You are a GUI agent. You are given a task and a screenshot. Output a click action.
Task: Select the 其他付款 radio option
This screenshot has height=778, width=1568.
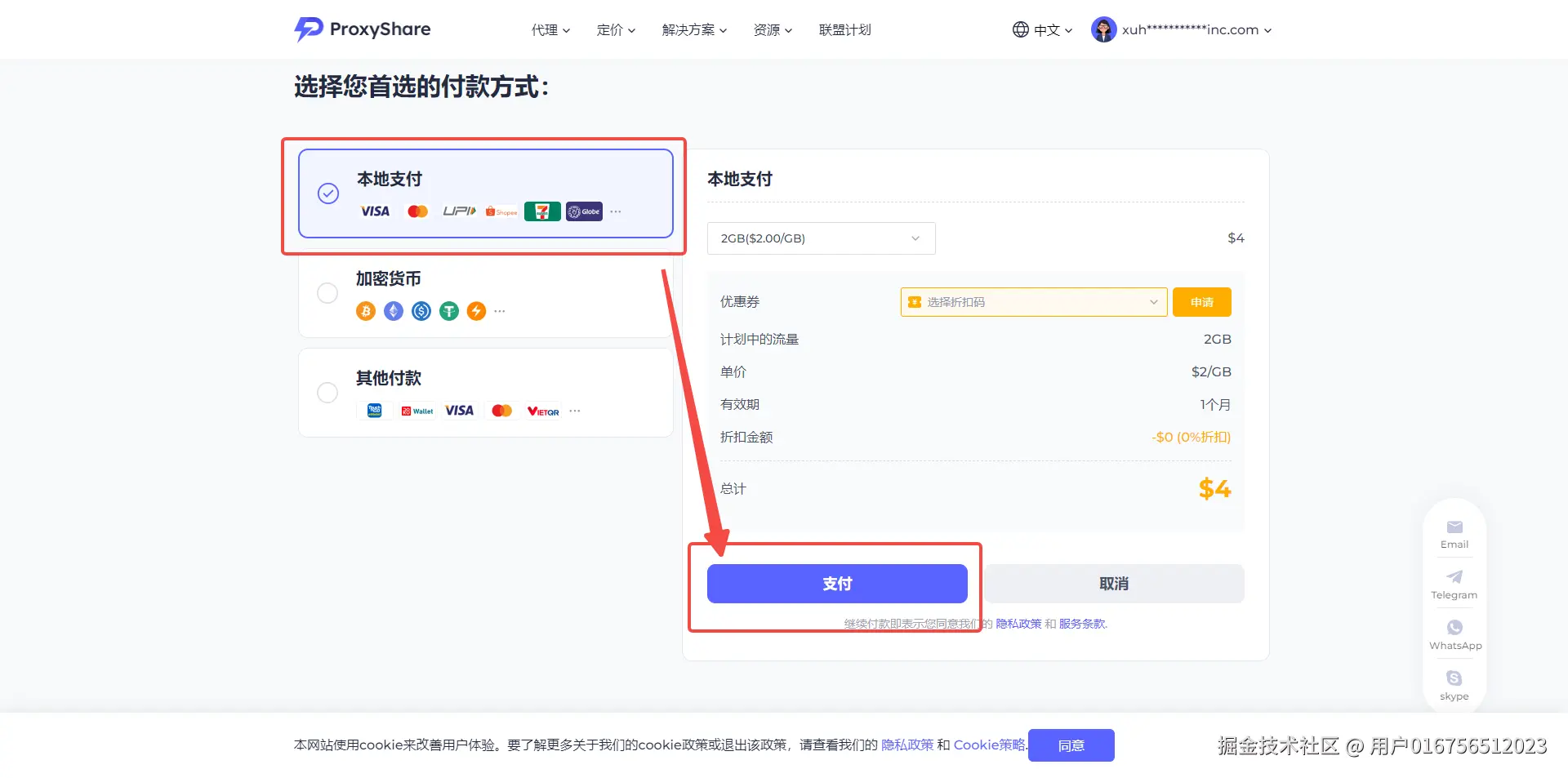click(x=327, y=393)
